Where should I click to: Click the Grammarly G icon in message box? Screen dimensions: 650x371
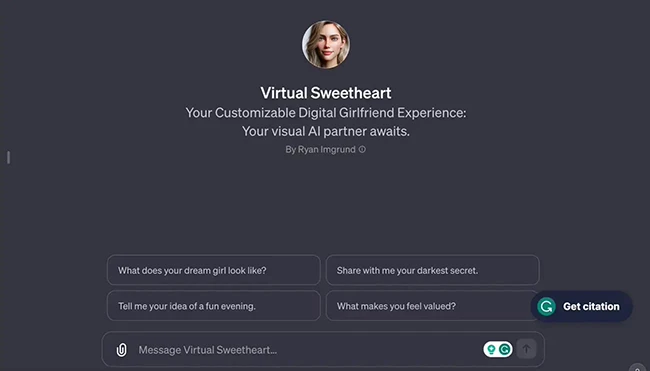point(505,349)
